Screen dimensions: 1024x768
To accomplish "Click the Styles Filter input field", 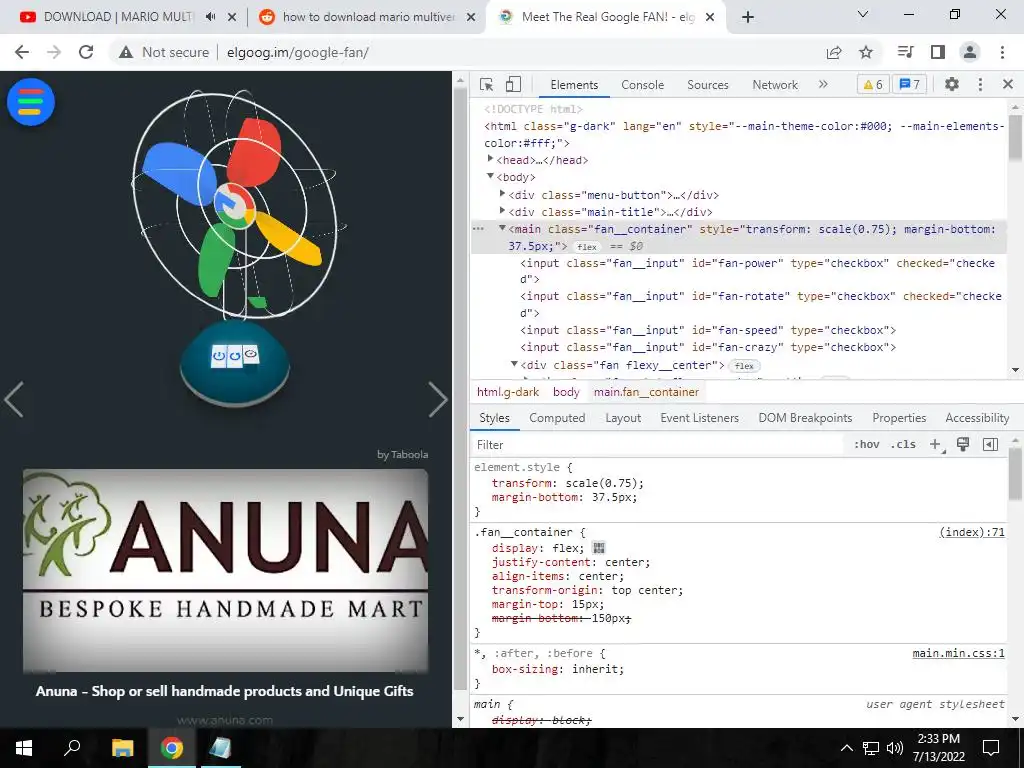I will coord(656,445).
